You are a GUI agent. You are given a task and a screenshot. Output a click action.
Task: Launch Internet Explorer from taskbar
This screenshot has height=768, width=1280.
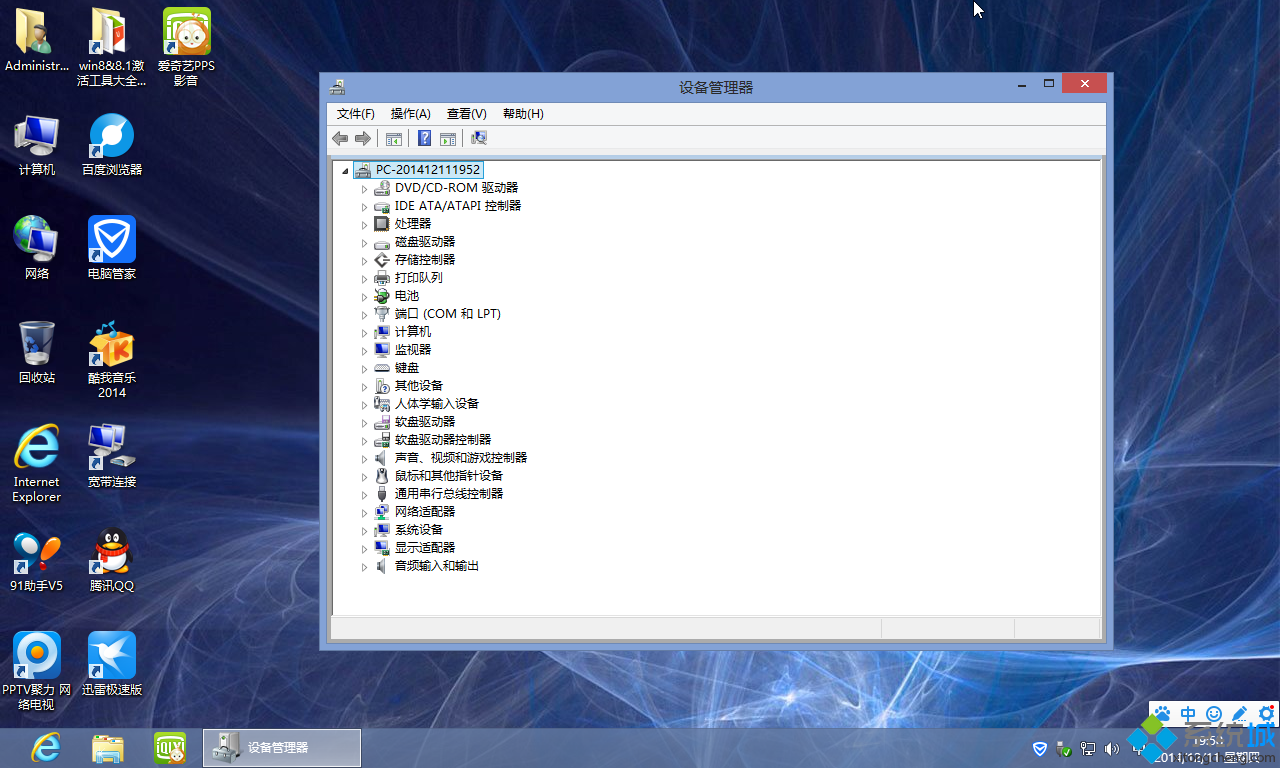click(x=45, y=747)
